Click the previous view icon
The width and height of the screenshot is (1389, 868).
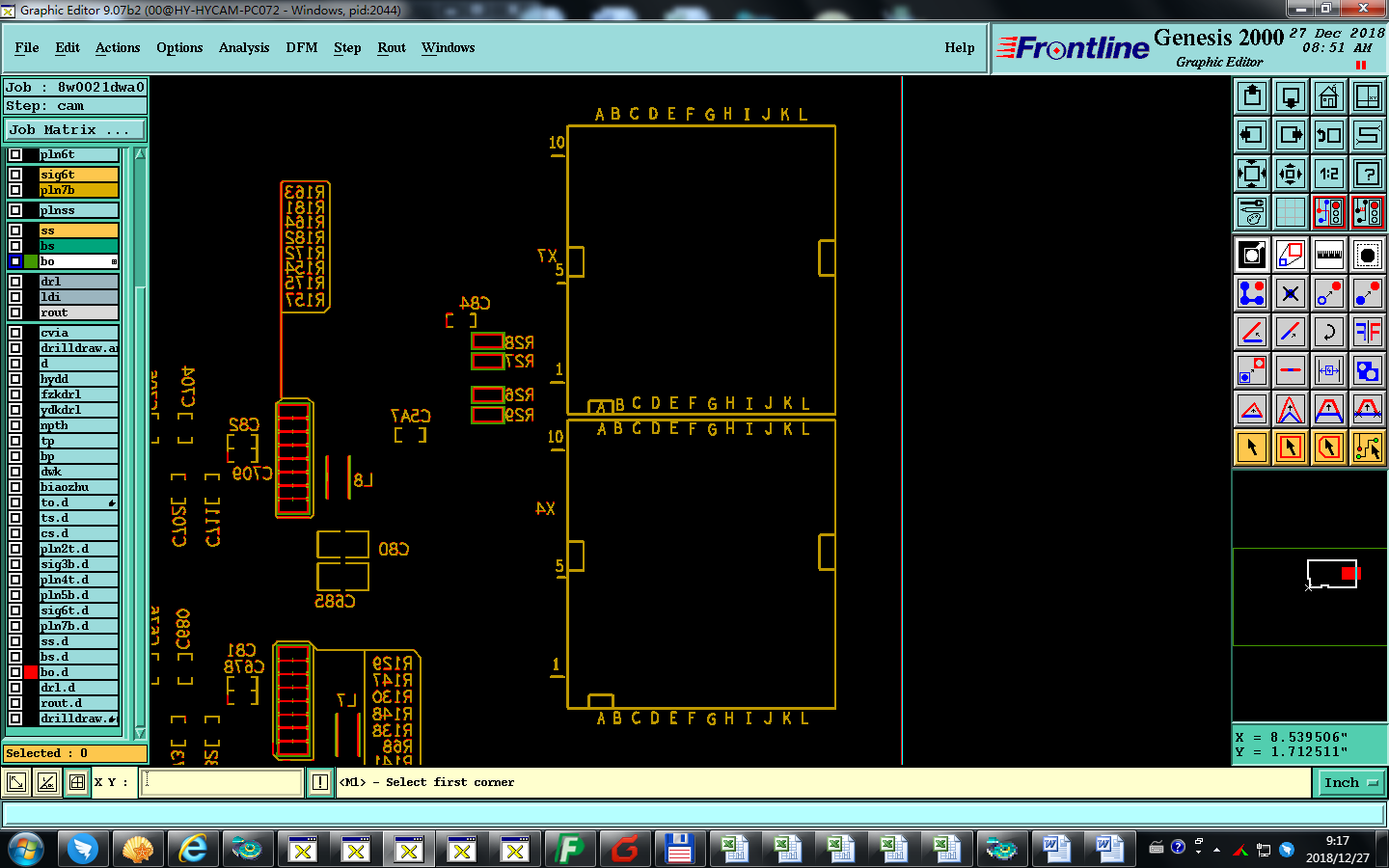point(1329,135)
